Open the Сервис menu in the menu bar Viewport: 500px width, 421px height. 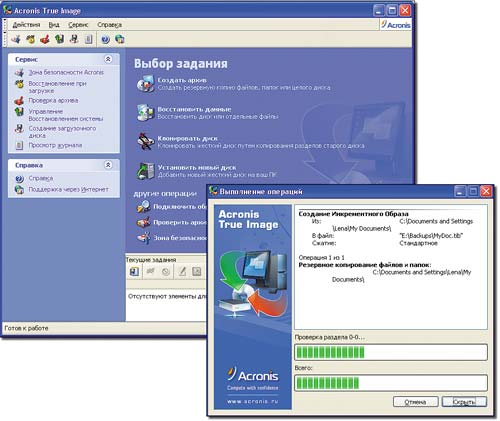click(x=78, y=25)
